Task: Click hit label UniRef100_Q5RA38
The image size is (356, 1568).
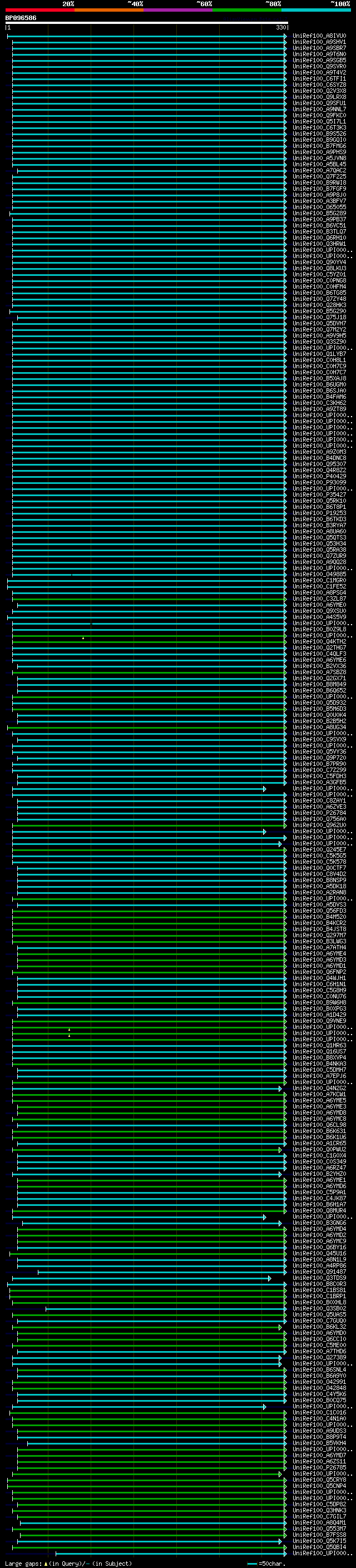Action: pyautogui.click(x=319, y=550)
